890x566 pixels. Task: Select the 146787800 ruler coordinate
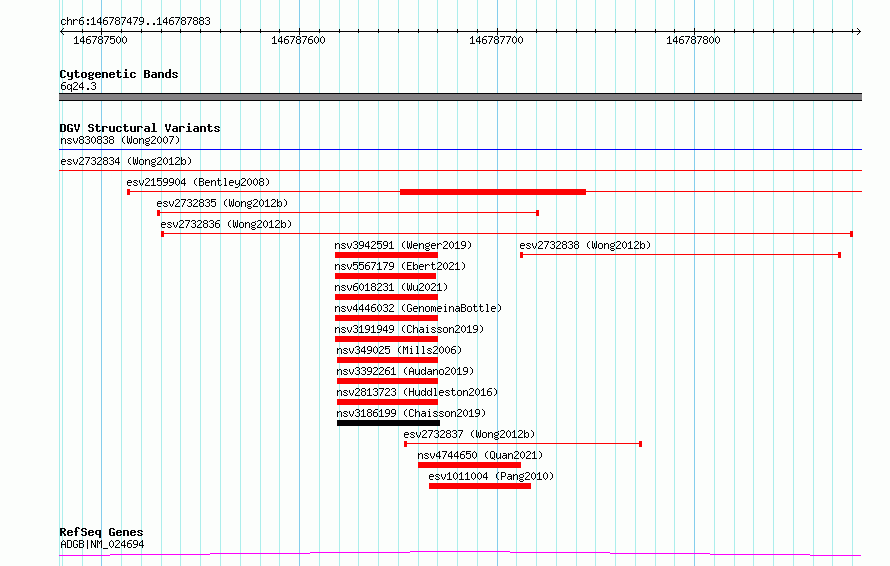click(693, 40)
